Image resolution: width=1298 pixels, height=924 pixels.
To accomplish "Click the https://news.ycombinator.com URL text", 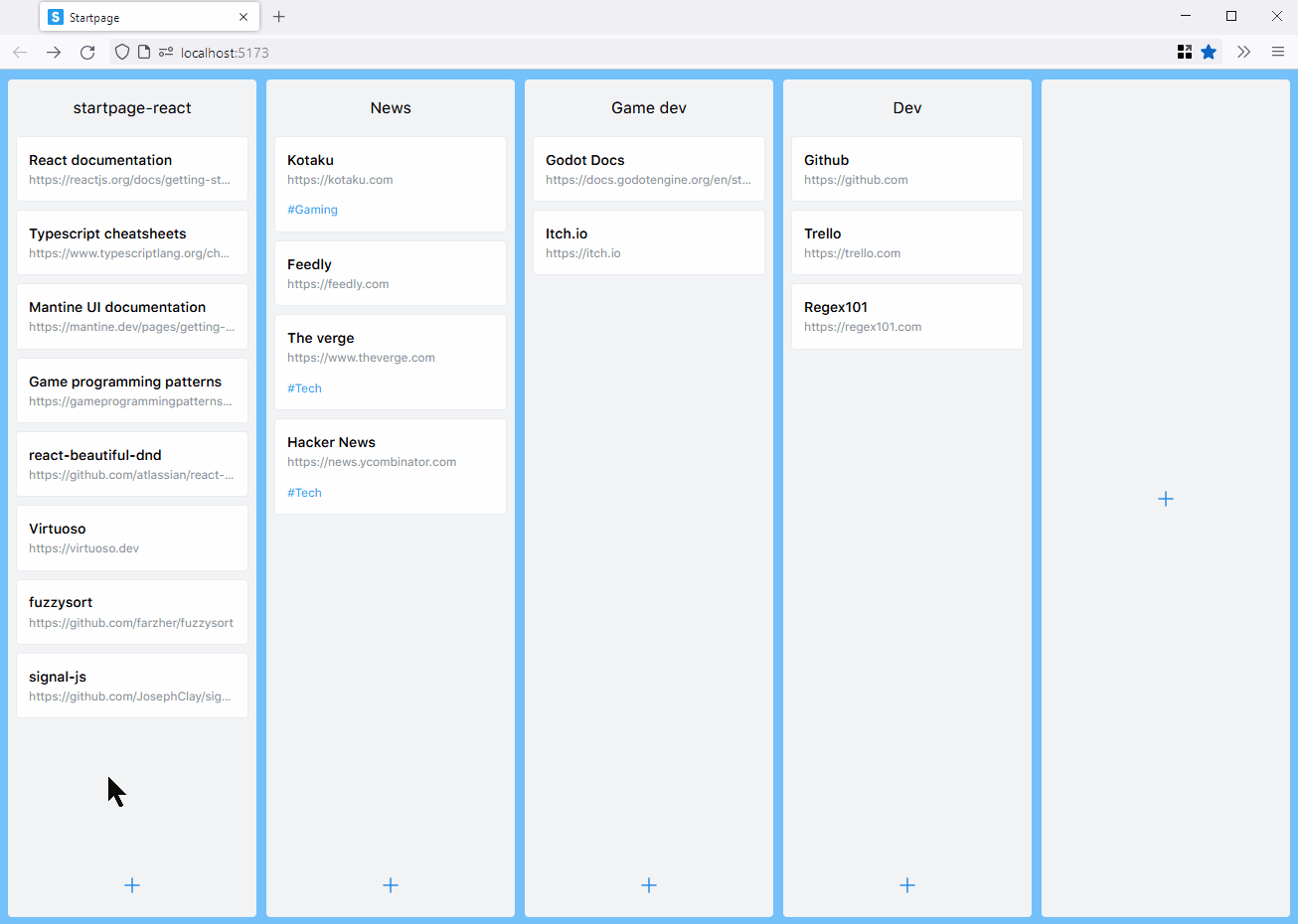I will [372, 462].
